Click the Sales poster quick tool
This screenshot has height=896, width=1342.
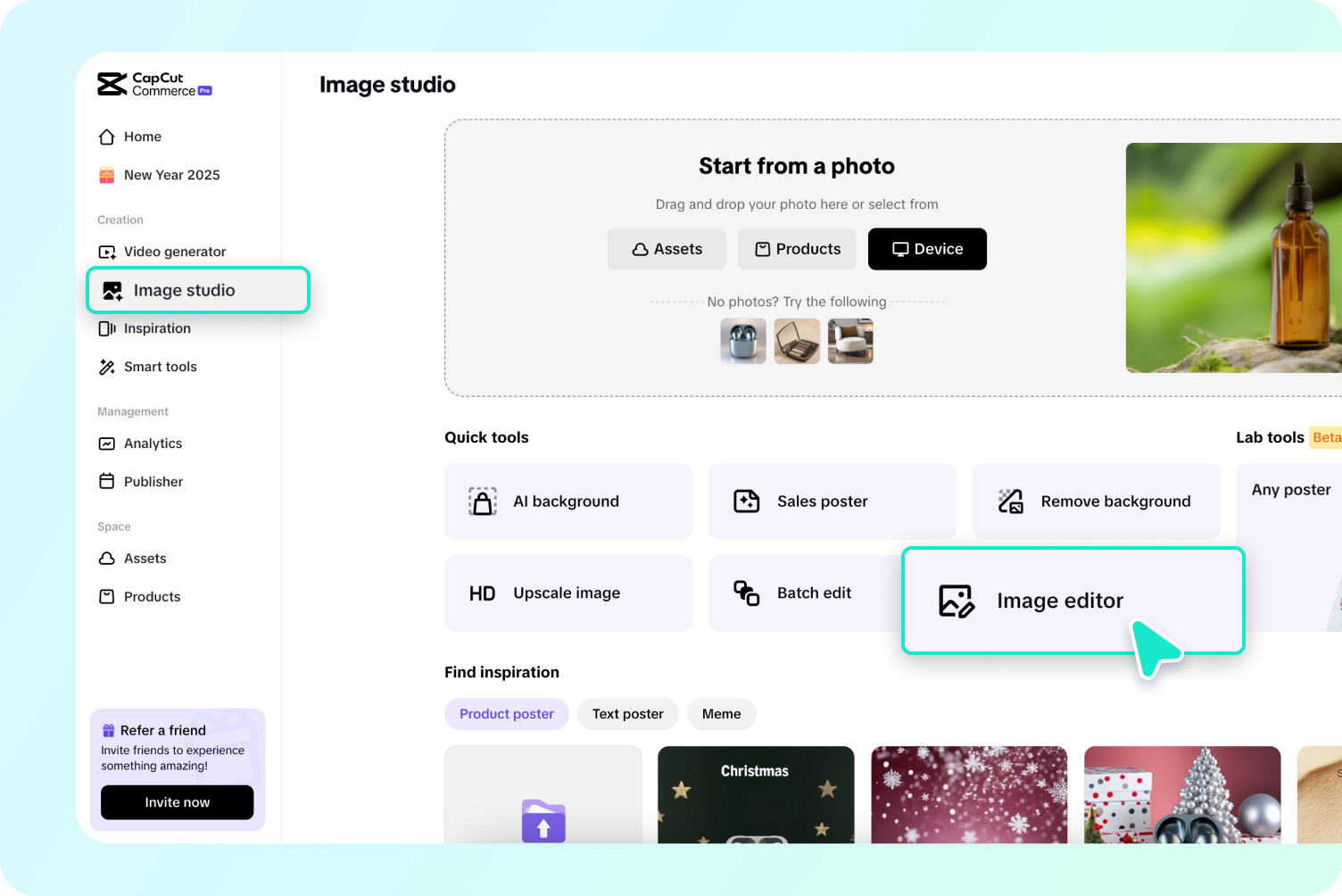[822, 502]
